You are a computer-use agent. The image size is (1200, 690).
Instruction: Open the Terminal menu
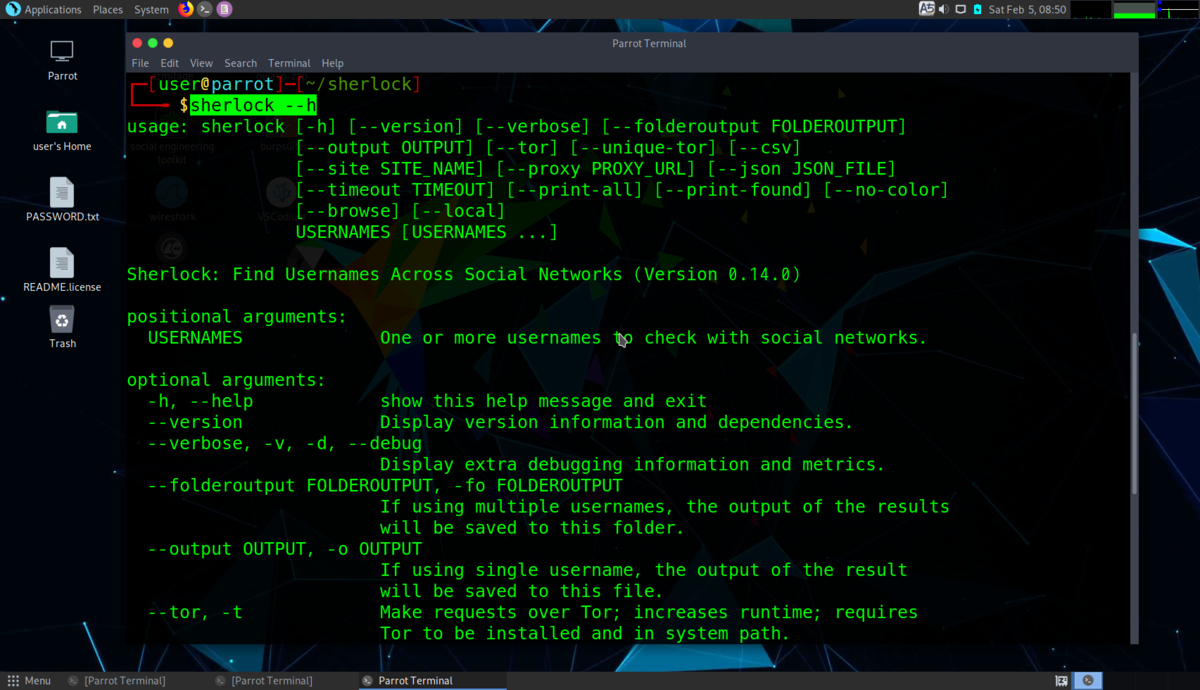coord(289,63)
